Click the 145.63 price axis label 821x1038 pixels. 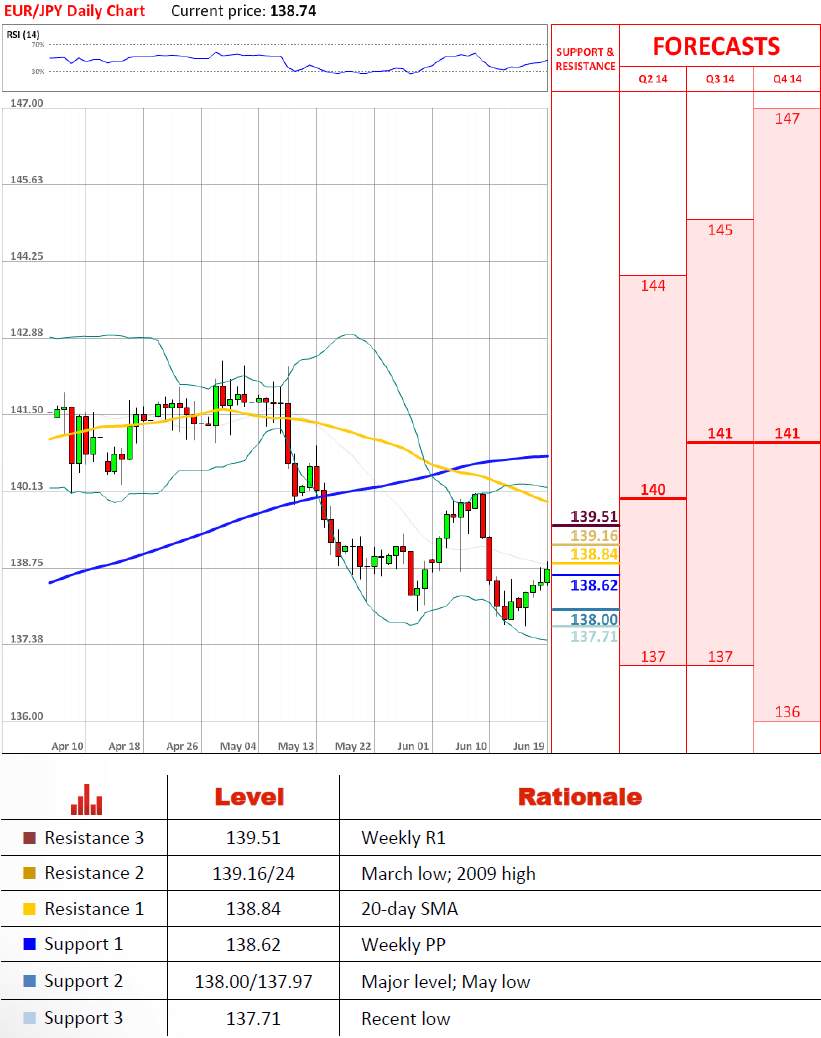coord(26,179)
